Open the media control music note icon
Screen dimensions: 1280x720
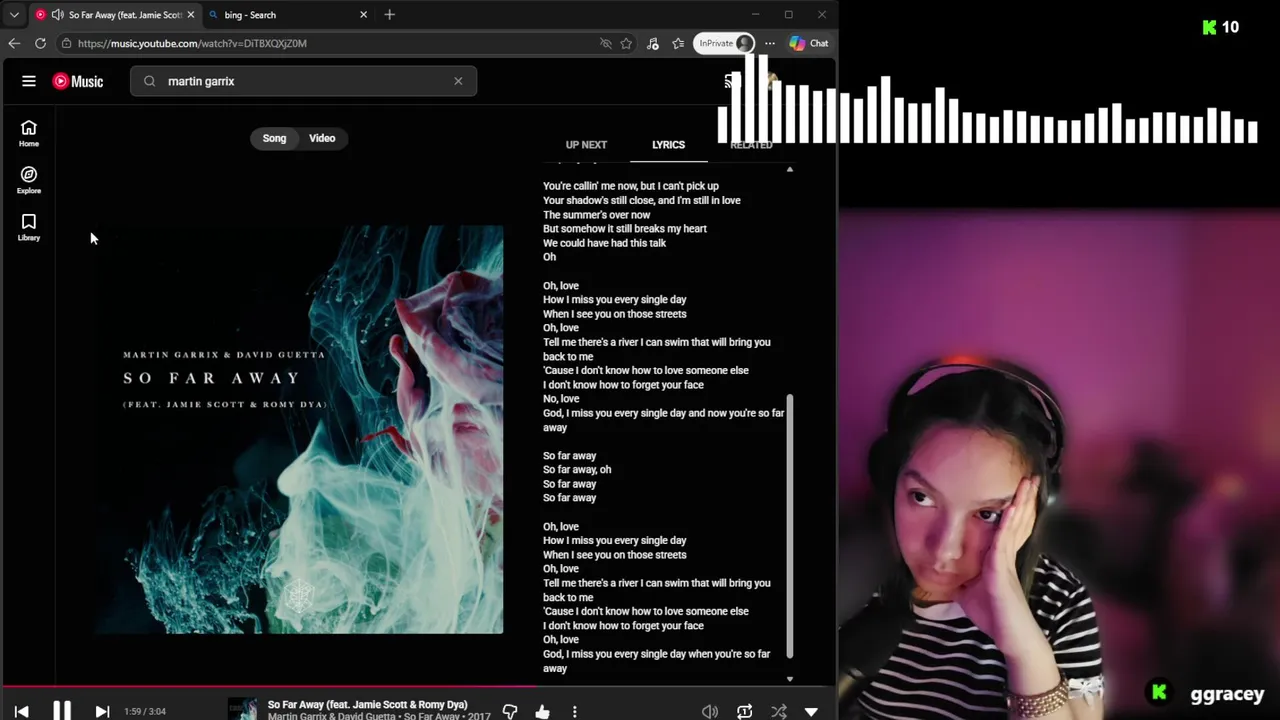pos(652,43)
